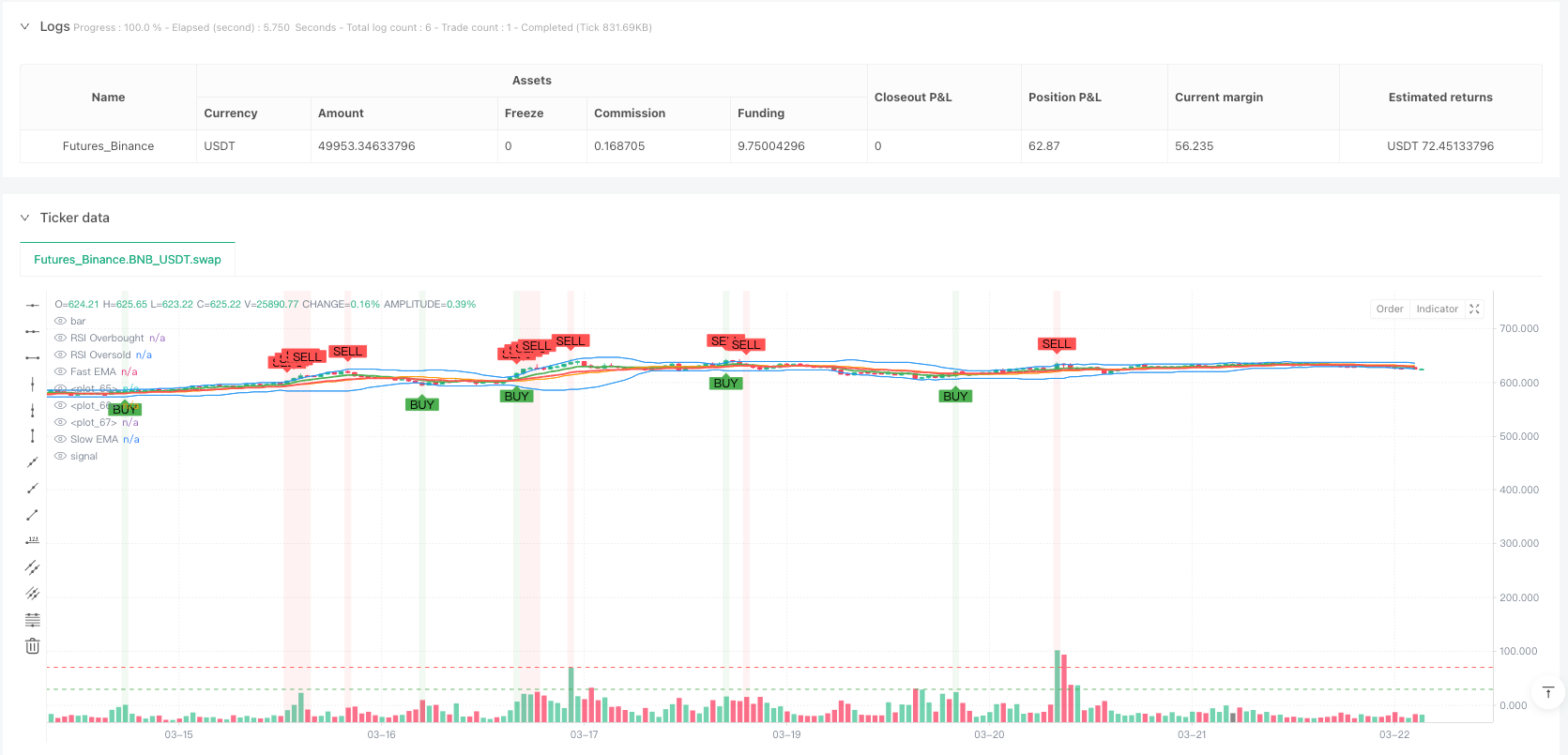Open the Indicator button on chart
The width and height of the screenshot is (1568, 755).
1437,309
